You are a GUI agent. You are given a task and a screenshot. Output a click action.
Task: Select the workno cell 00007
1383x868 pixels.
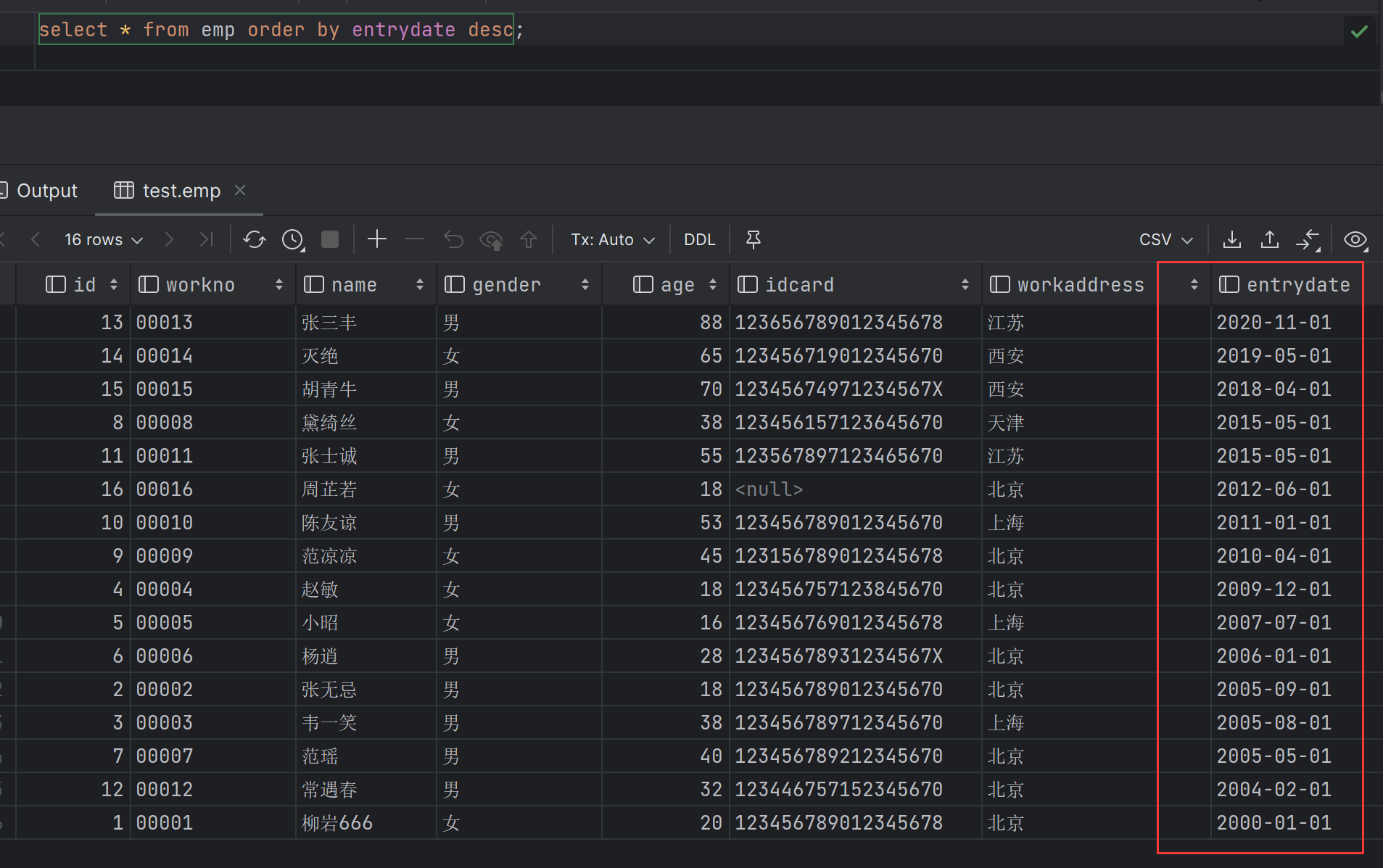click(x=213, y=756)
